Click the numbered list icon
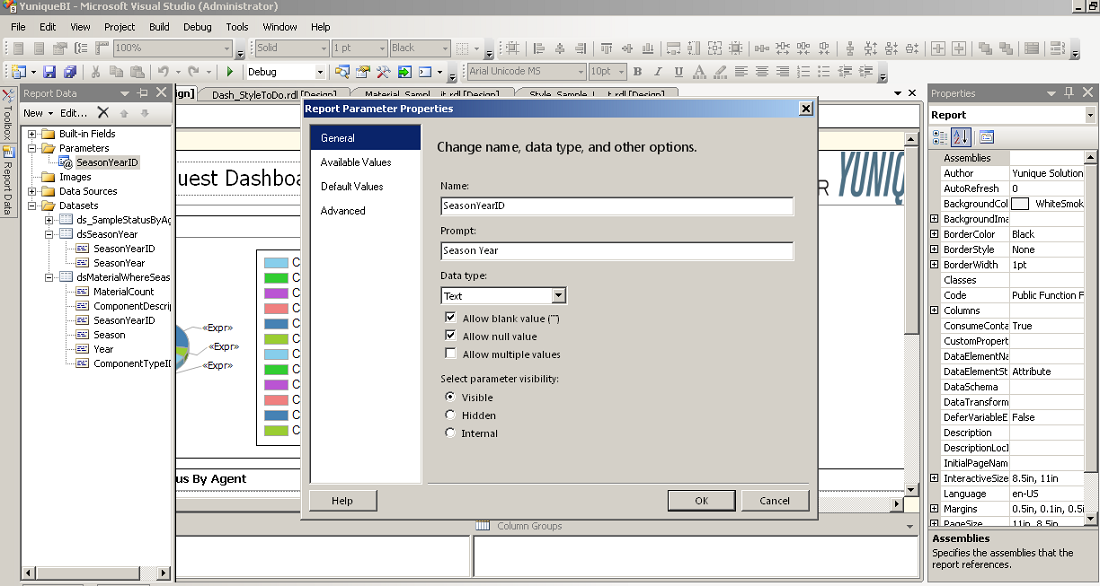The height and width of the screenshot is (586, 1100). [x=803, y=72]
